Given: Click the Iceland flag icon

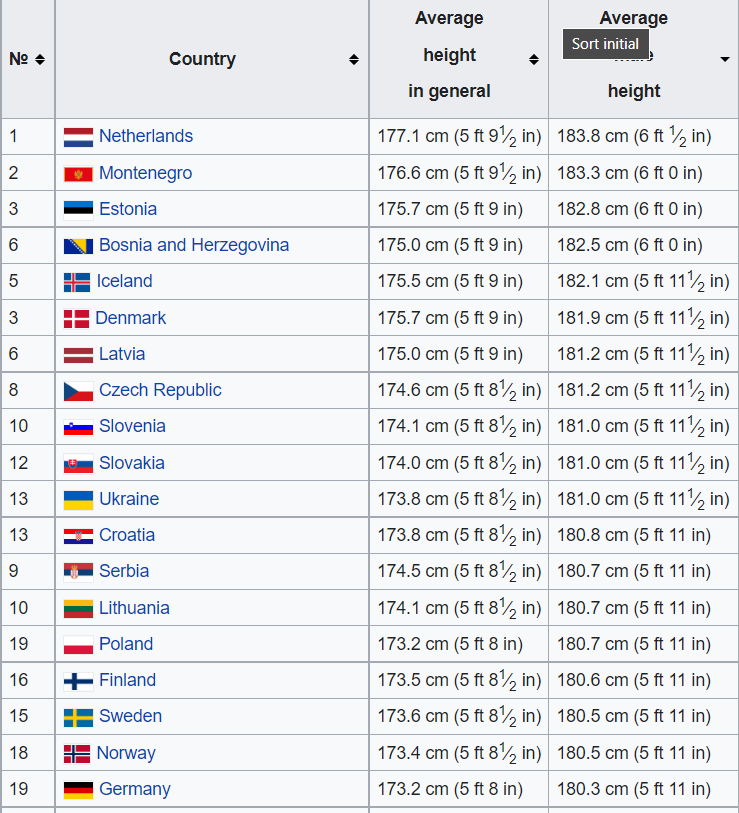Looking at the screenshot, I should (77, 282).
